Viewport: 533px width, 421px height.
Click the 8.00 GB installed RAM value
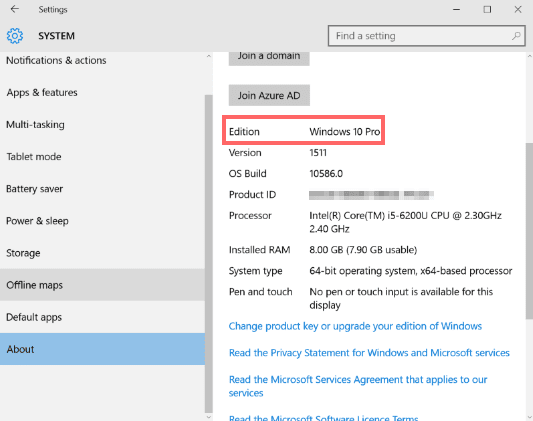[363, 250]
